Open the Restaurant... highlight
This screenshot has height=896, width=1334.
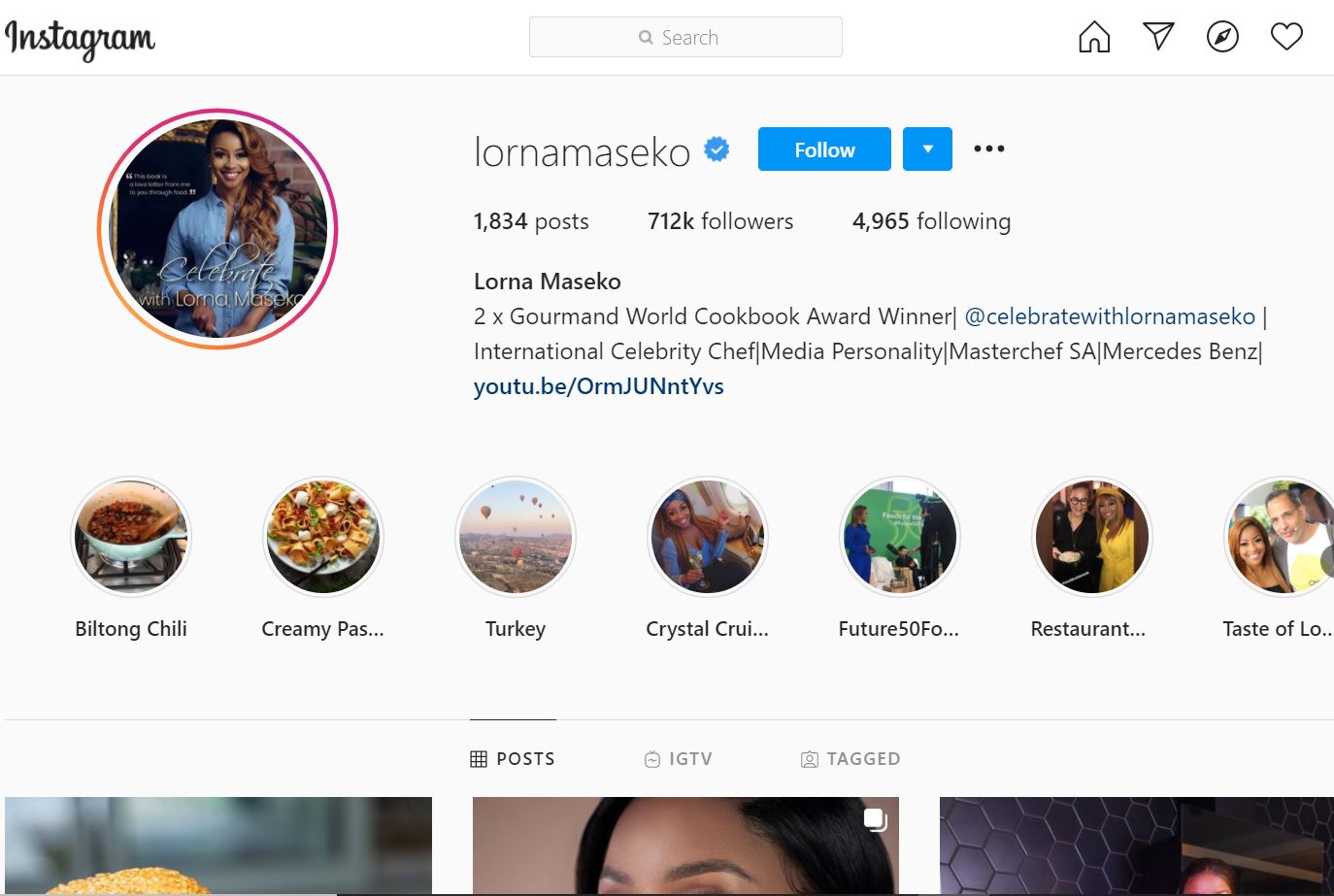[1092, 537]
